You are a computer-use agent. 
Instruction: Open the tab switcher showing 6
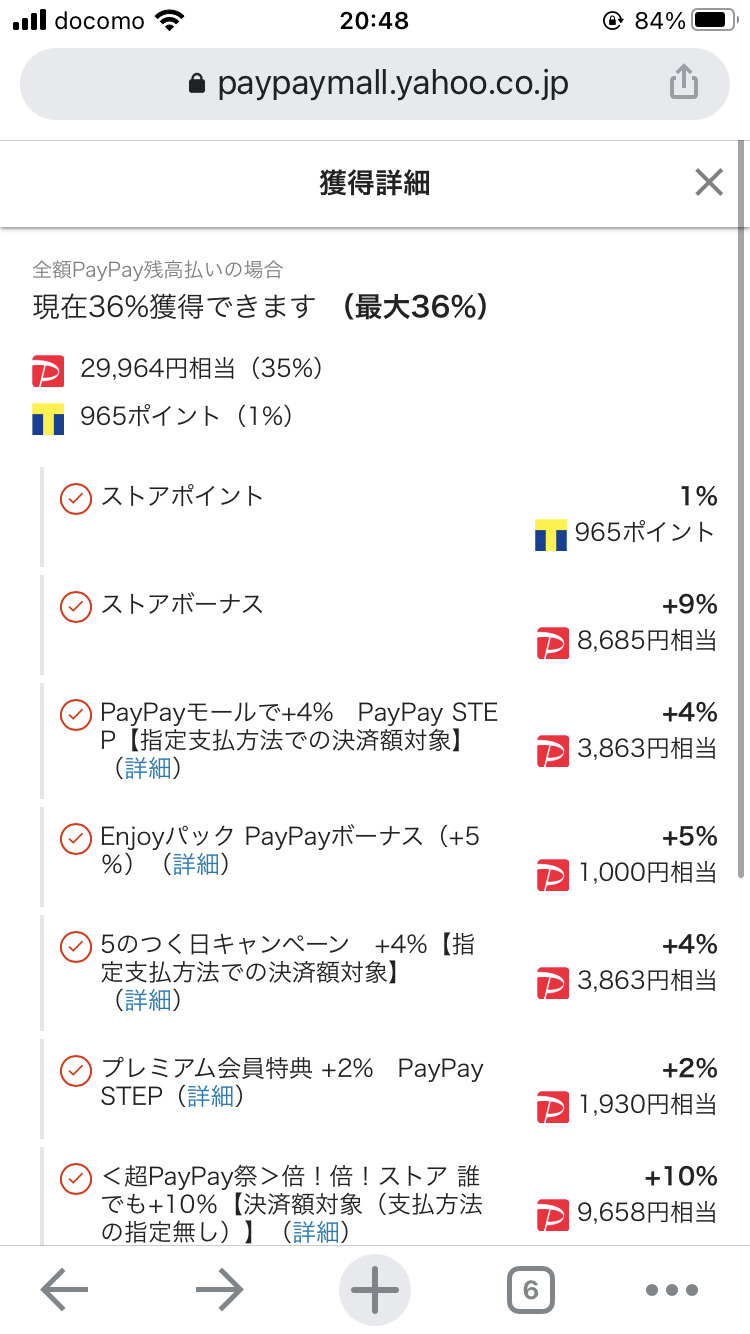pos(530,1290)
